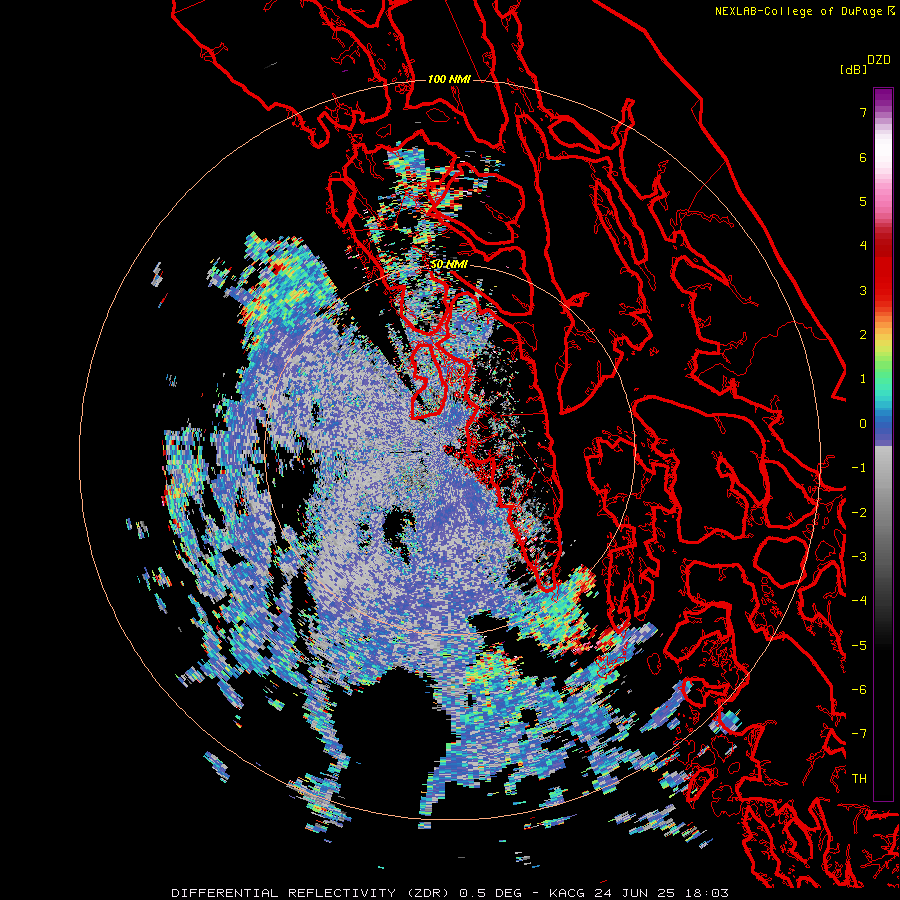900x900 pixels.
Task: Click the DIFFERENTIAL REFLECTIVITY caption text
Action: coord(284,893)
